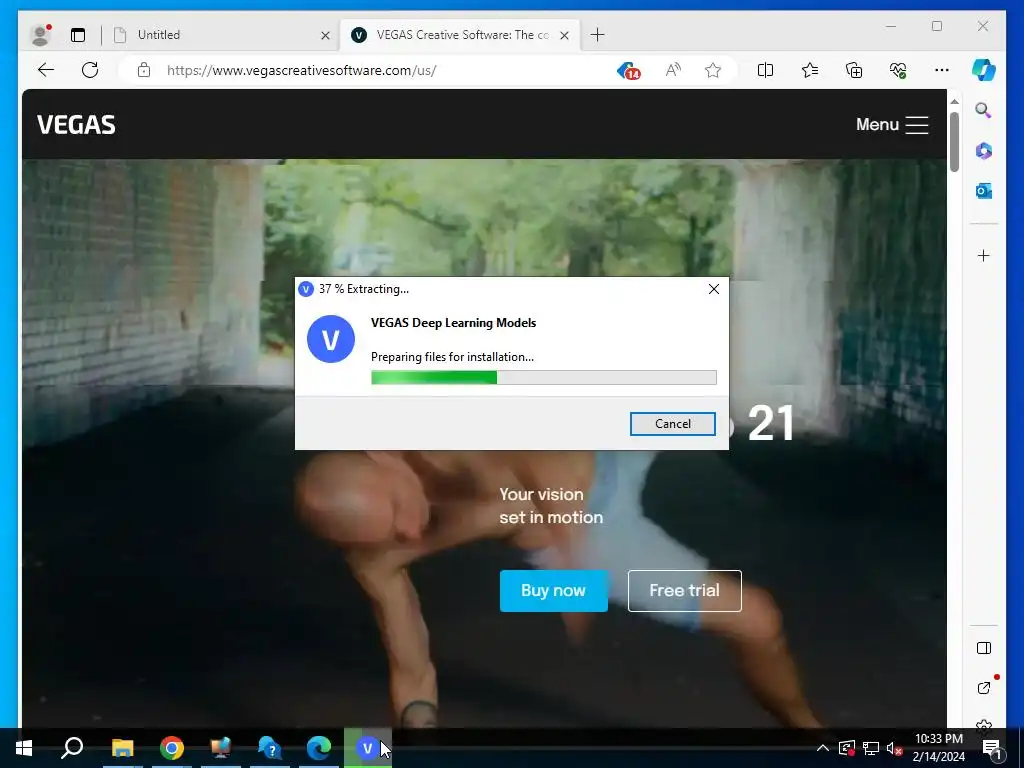Open Windows taskbar search
The width and height of the screenshot is (1024, 768).
point(72,748)
